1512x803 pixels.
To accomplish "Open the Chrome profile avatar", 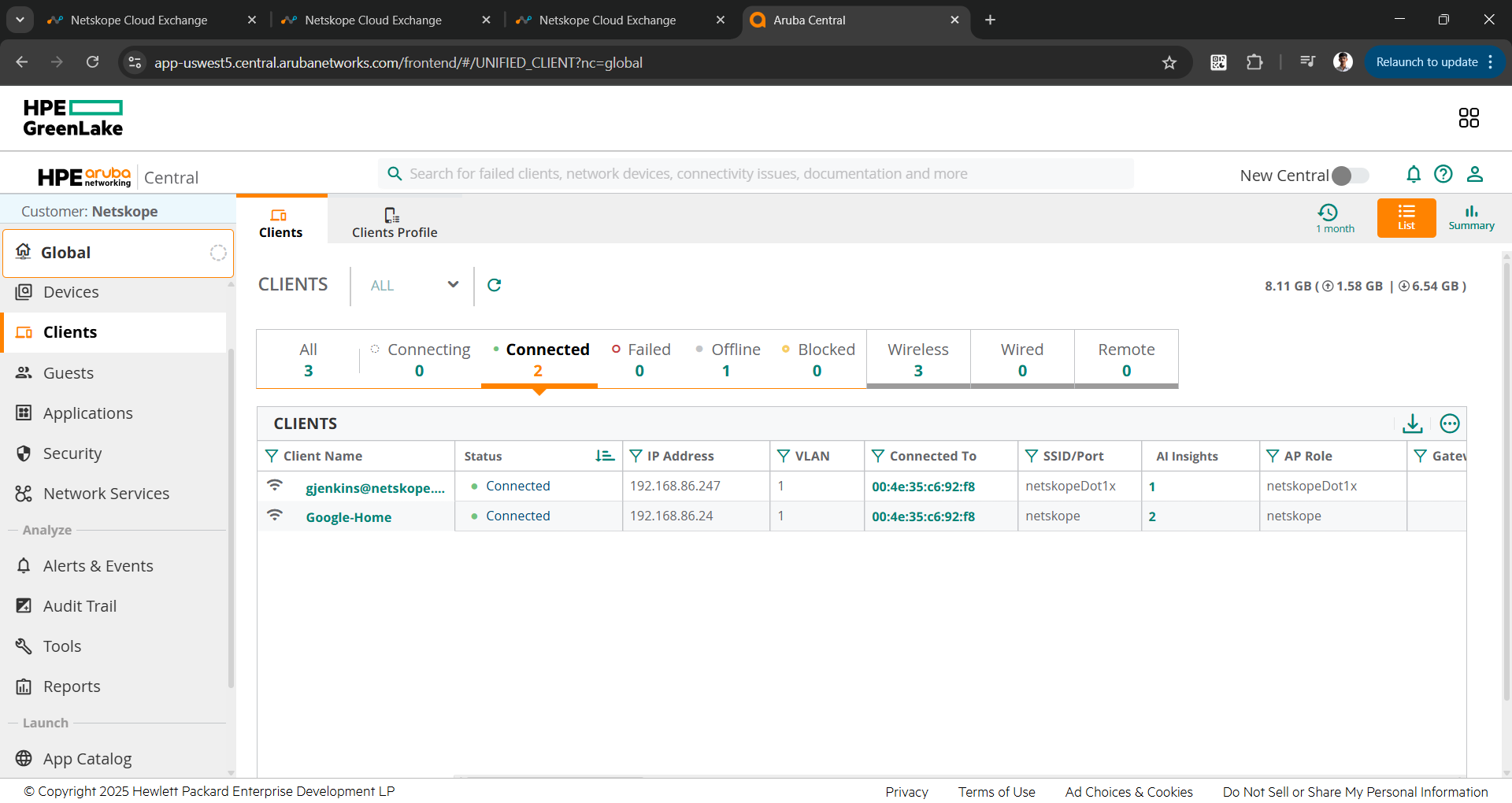I will click(x=1343, y=62).
